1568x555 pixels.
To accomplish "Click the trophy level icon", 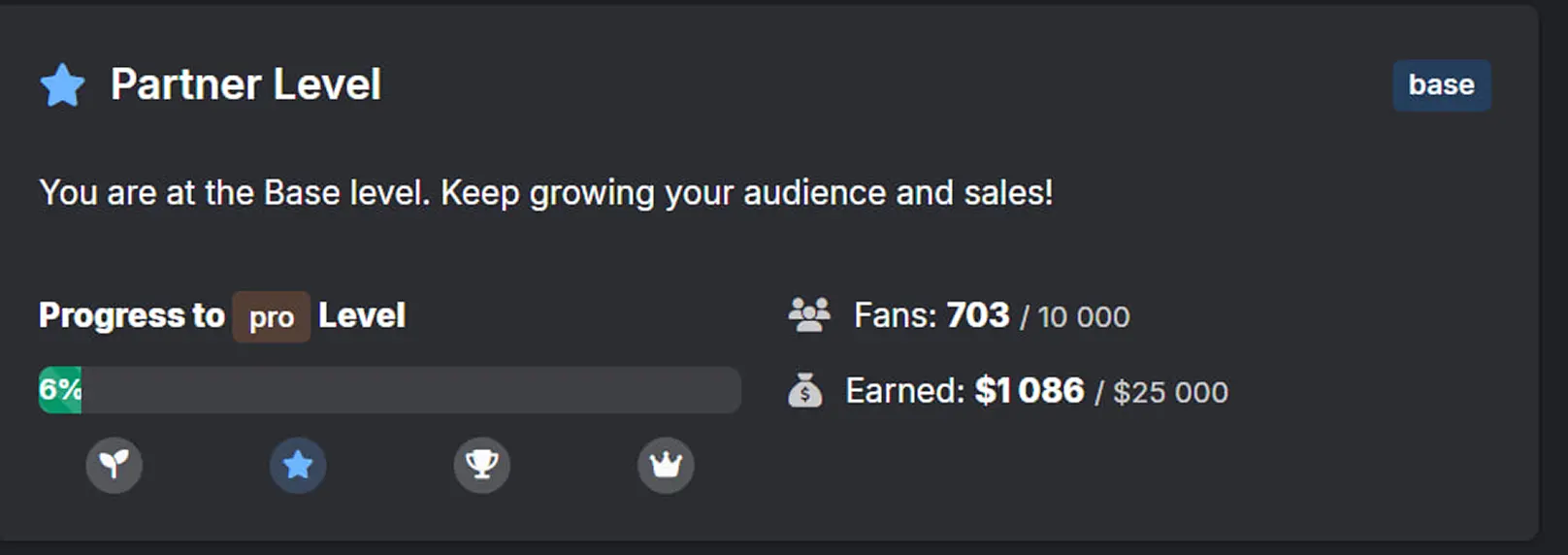I will pyautogui.click(x=481, y=466).
